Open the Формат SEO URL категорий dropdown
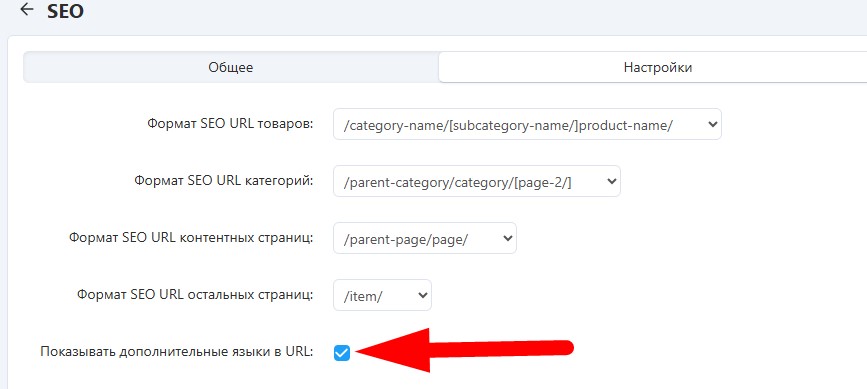The height and width of the screenshot is (389, 867). [x=477, y=181]
